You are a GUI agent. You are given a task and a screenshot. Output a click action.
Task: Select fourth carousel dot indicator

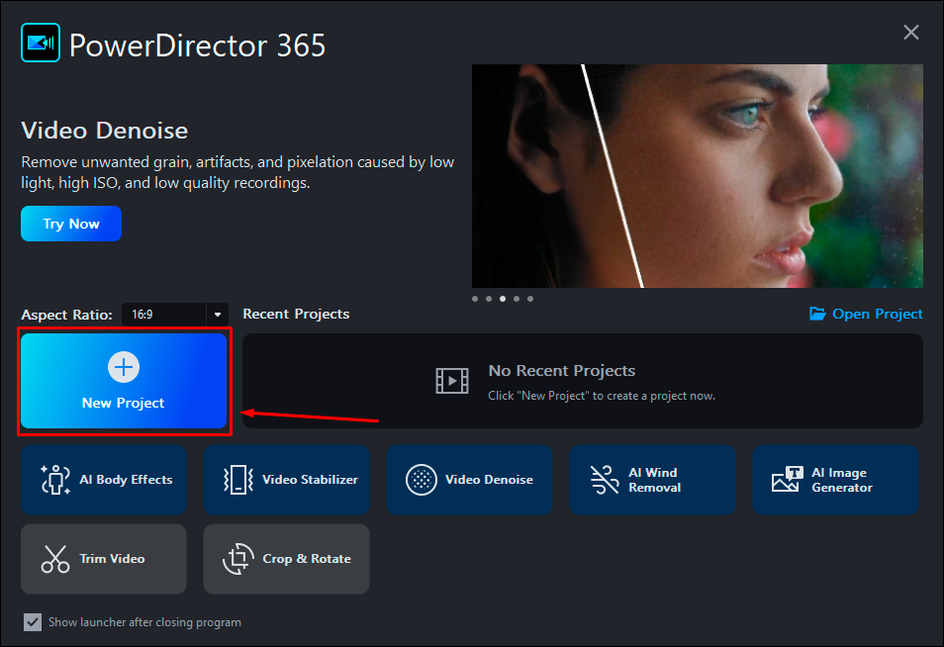[517, 299]
